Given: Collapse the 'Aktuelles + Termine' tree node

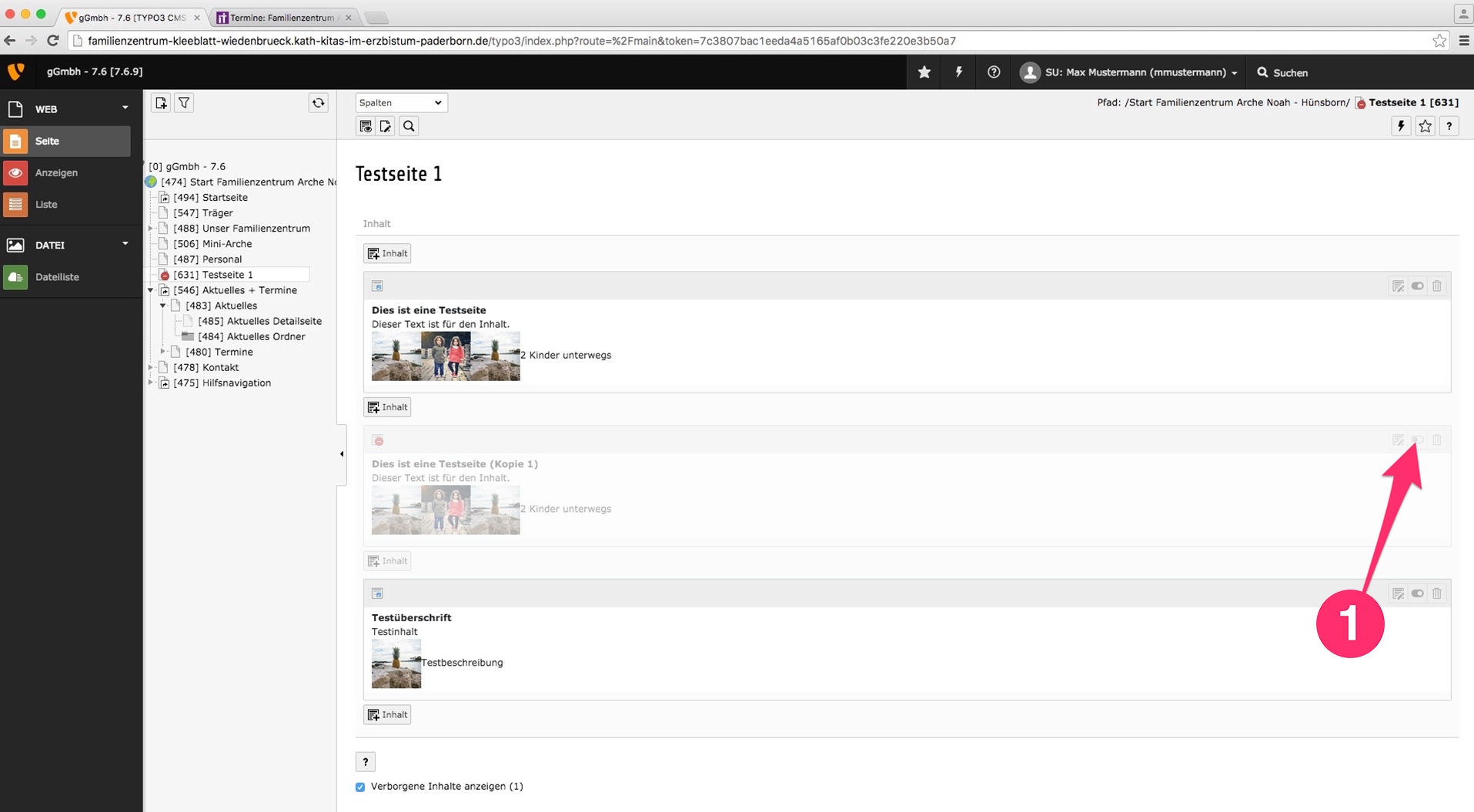Looking at the screenshot, I should [x=151, y=290].
